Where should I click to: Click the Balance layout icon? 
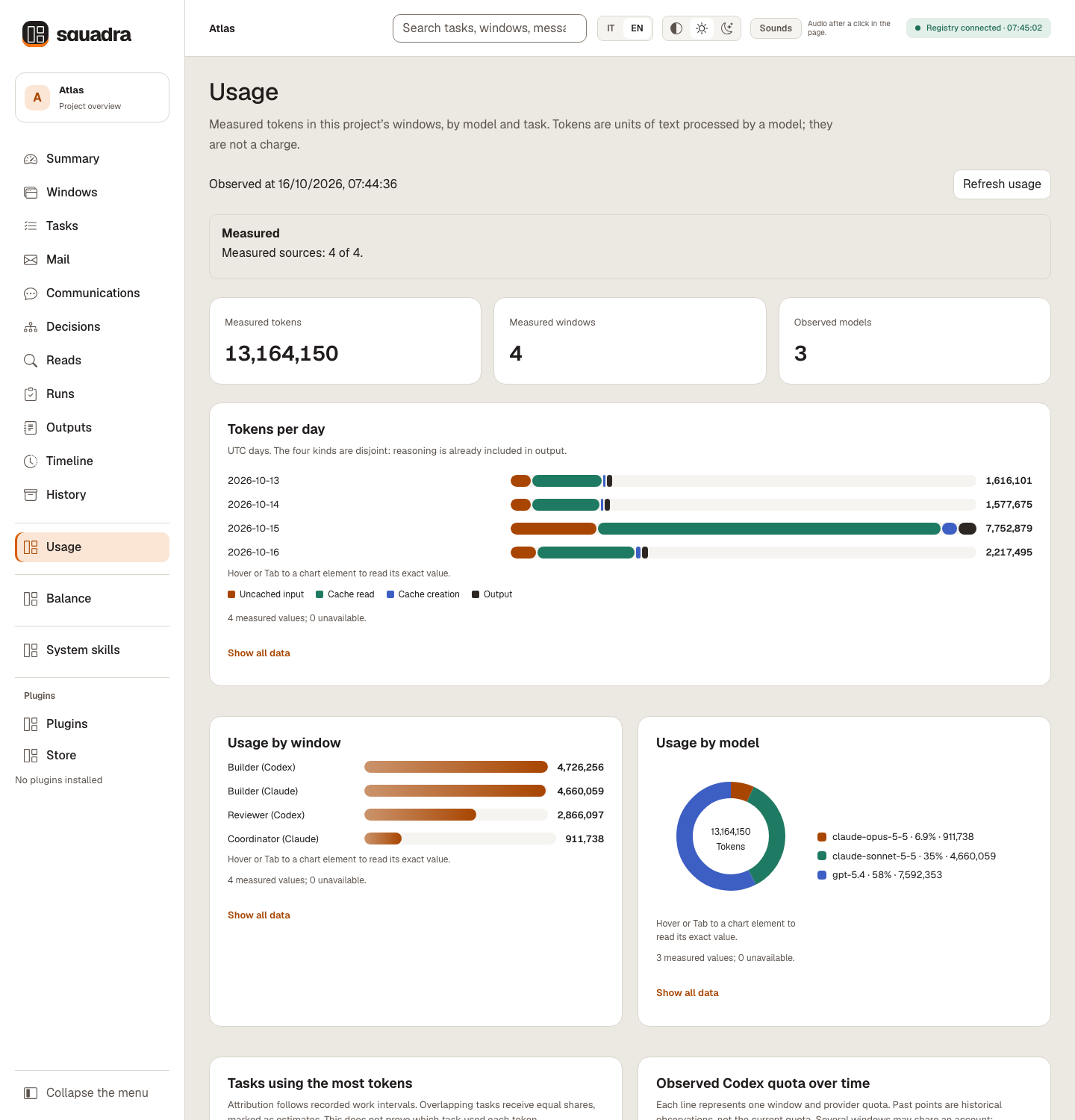(31, 599)
